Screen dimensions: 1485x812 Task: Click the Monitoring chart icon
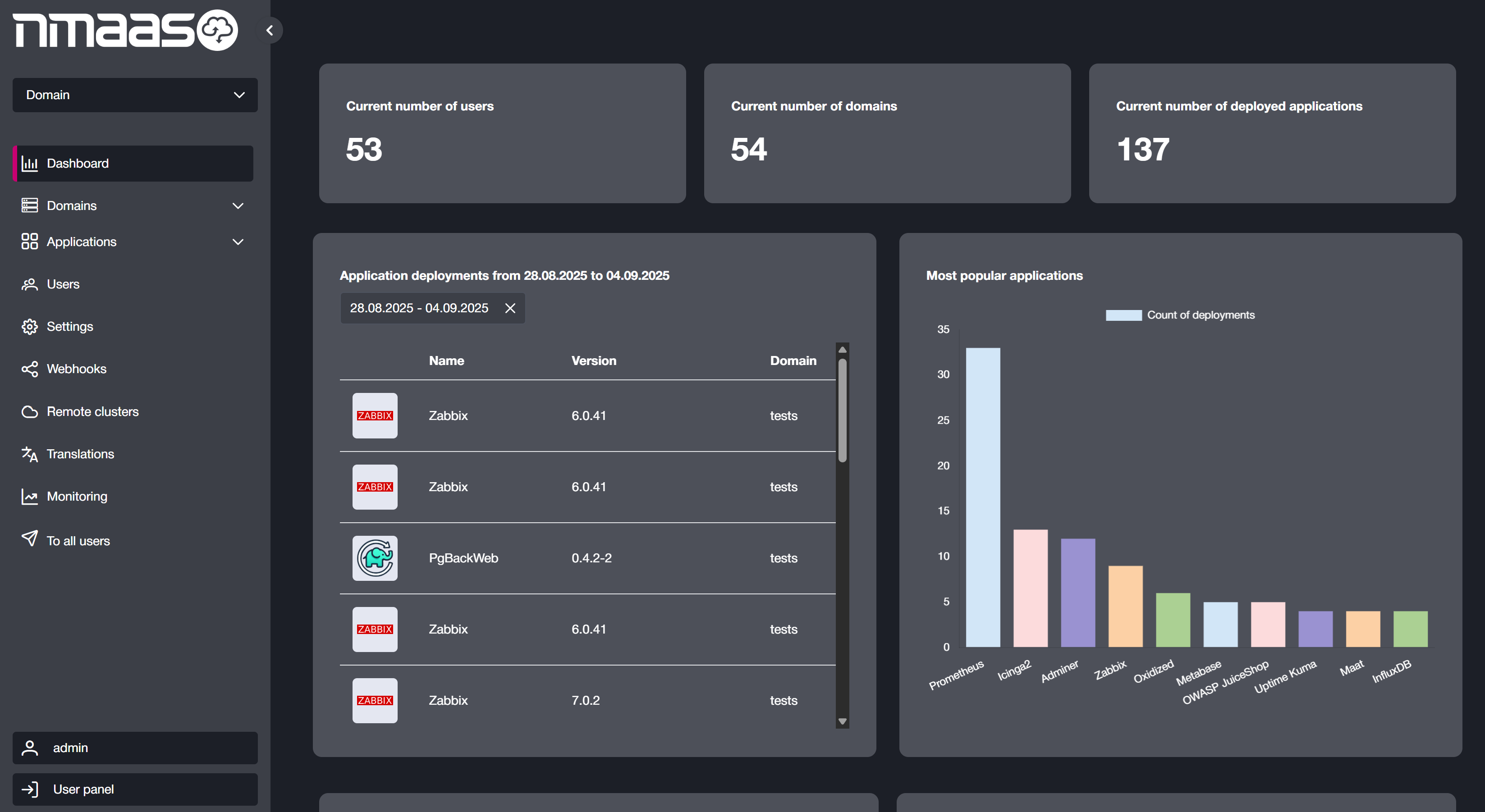pos(29,496)
